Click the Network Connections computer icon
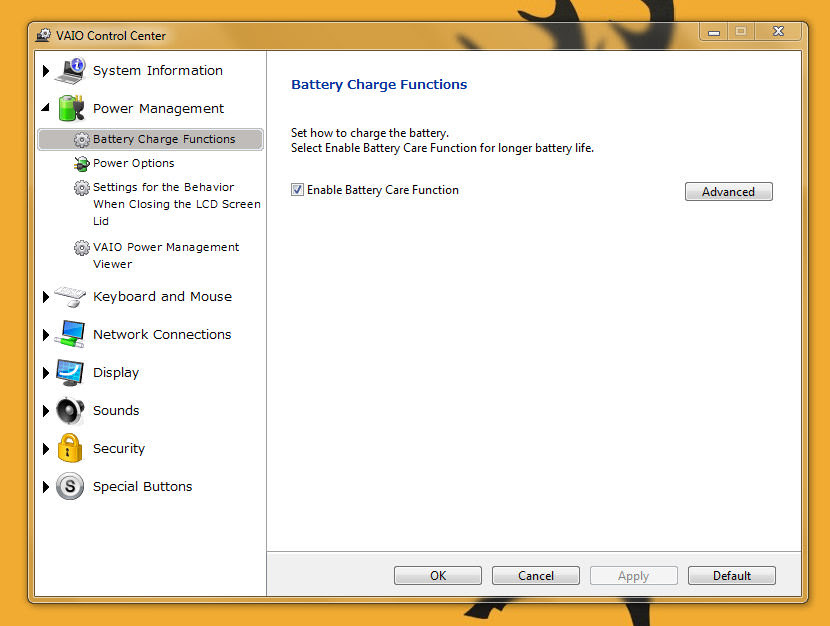The image size is (830, 626). click(x=71, y=334)
